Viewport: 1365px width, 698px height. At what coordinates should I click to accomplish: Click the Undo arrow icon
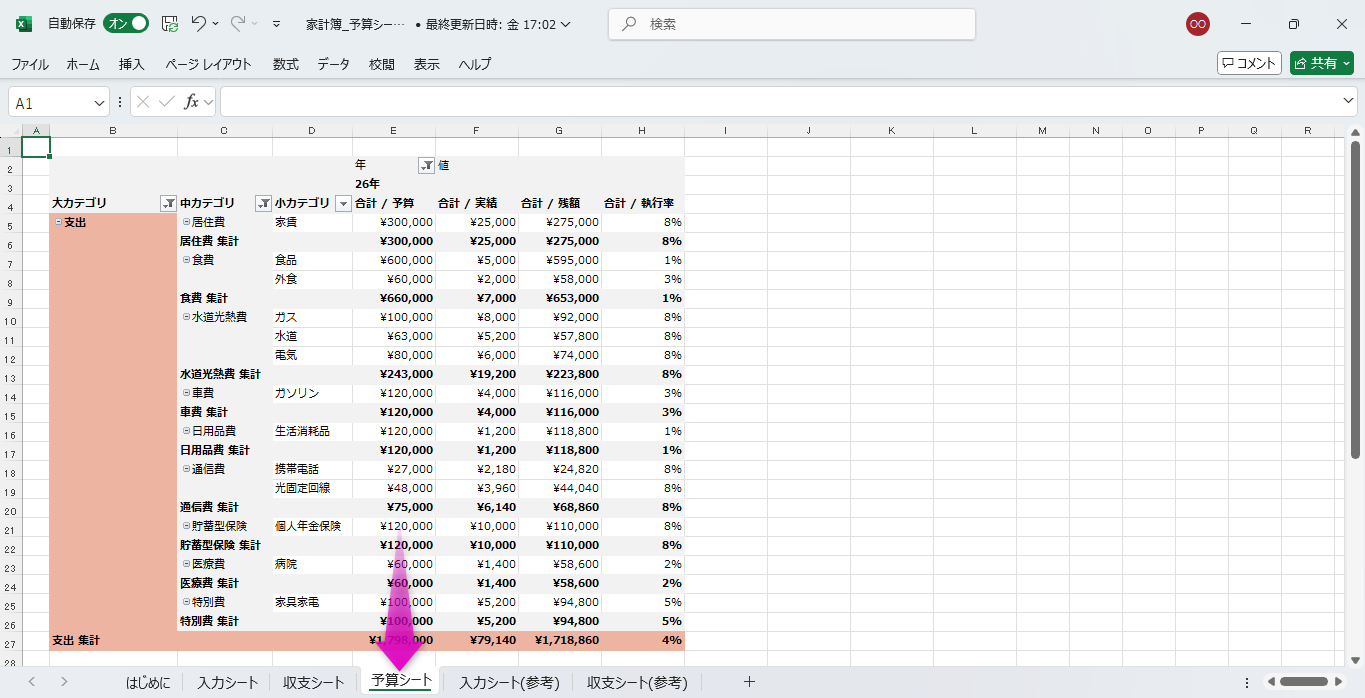tap(200, 23)
